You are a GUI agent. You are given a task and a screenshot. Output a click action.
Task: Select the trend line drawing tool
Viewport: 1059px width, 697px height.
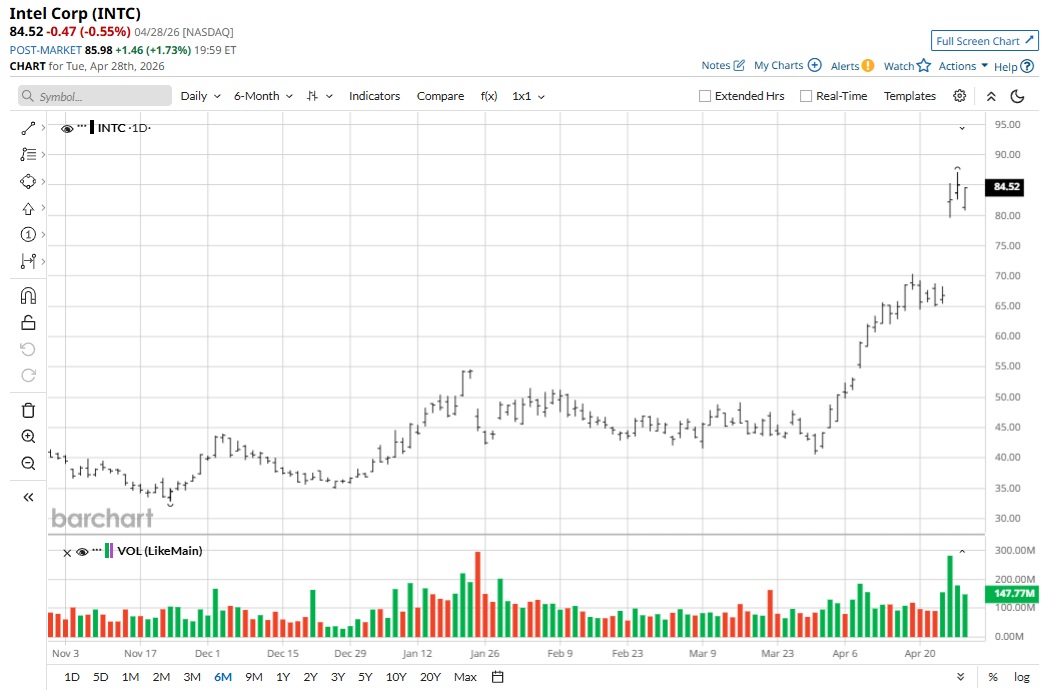(x=28, y=128)
